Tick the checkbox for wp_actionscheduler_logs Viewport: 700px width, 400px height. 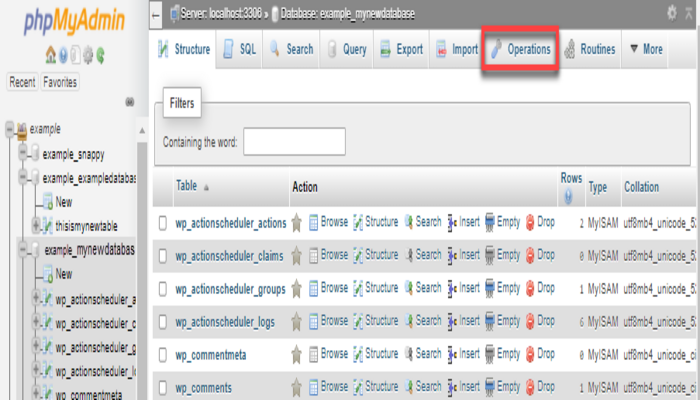tap(163, 321)
